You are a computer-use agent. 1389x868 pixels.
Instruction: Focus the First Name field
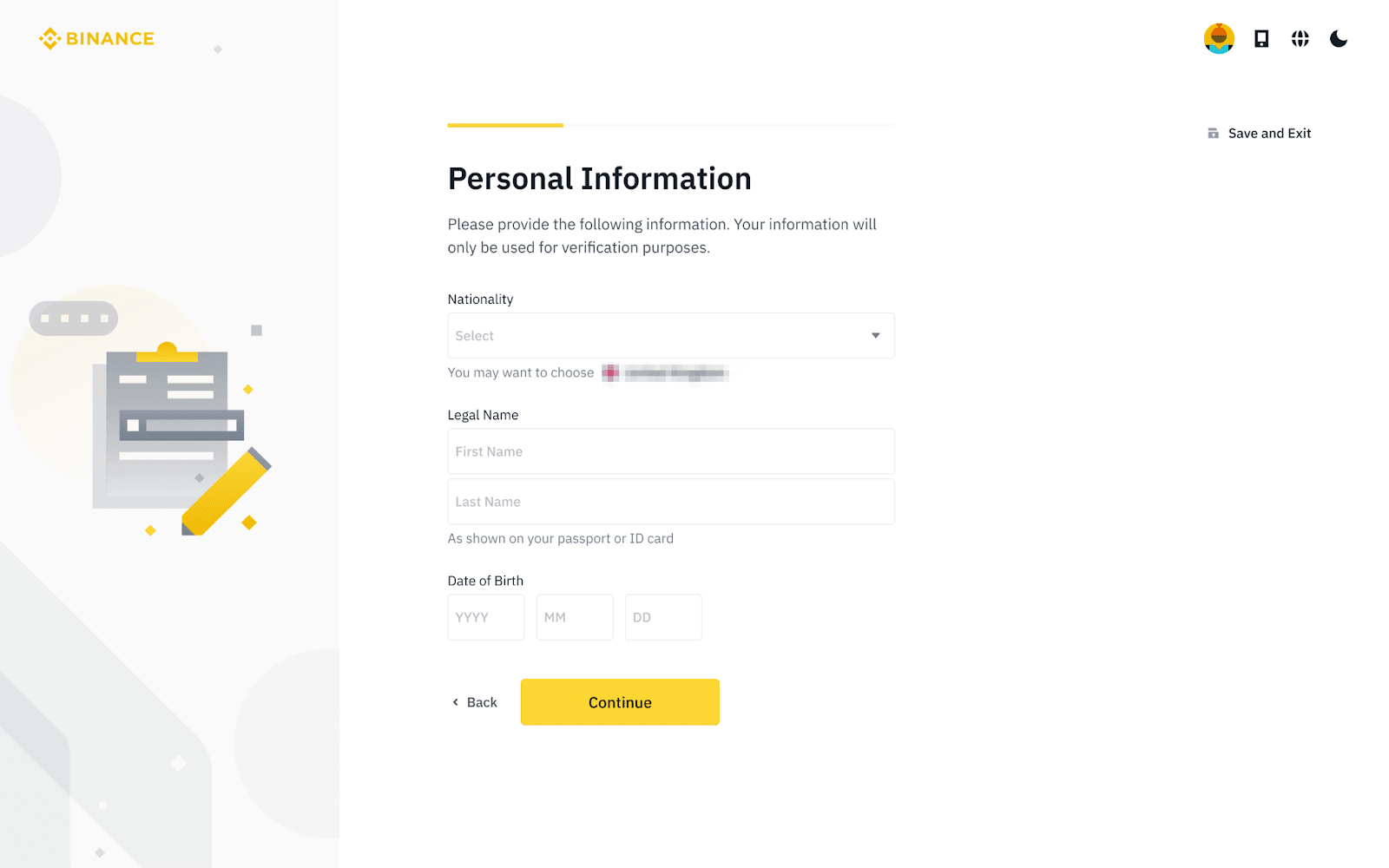[670, 451]
